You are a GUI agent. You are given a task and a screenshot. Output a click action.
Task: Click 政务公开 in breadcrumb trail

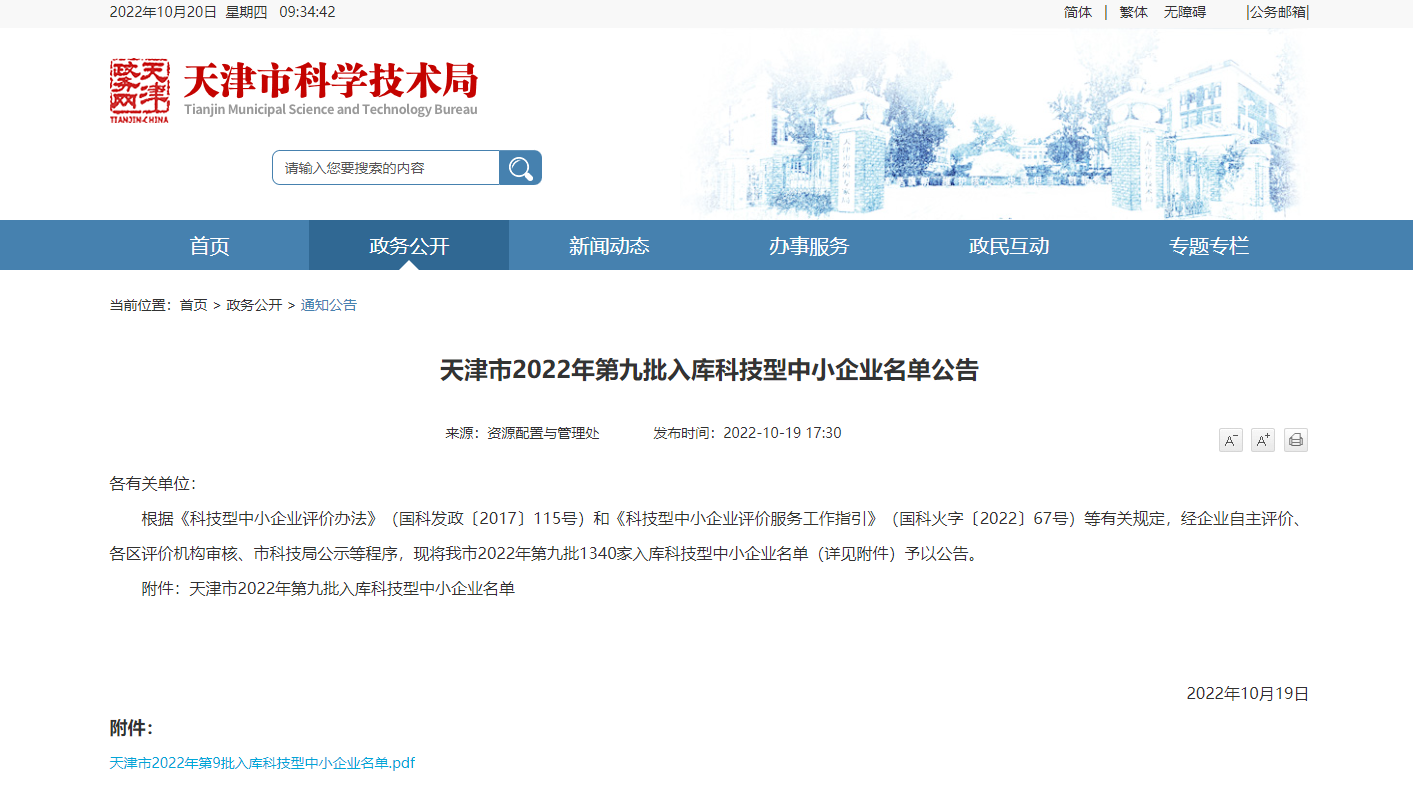(254, 305)
